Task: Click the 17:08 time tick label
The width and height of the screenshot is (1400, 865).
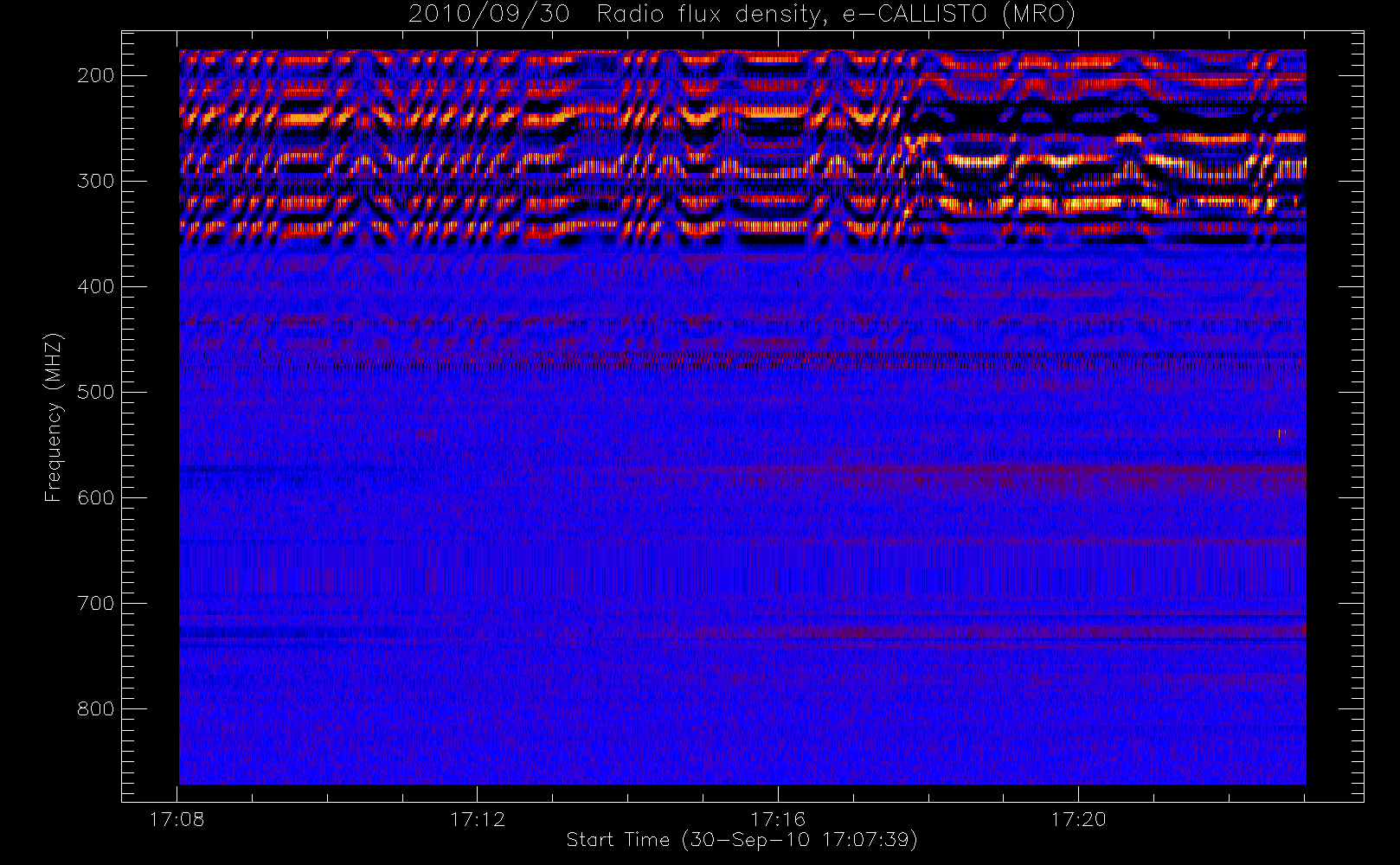Action: (177, 819)
